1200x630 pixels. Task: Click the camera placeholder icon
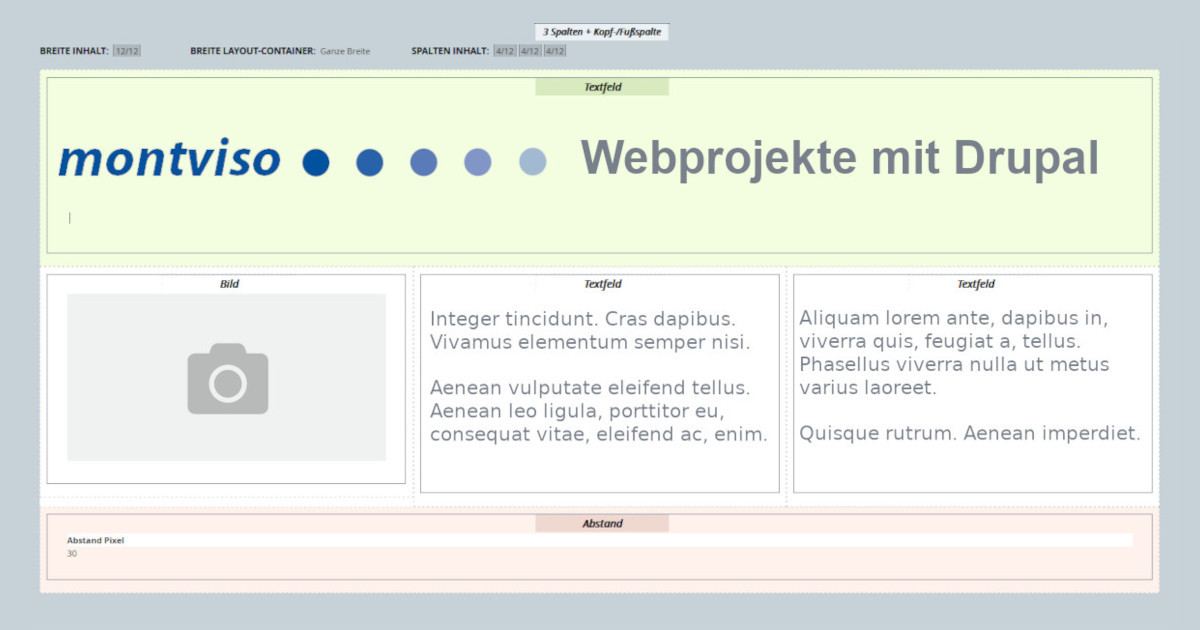coord(227,378)
